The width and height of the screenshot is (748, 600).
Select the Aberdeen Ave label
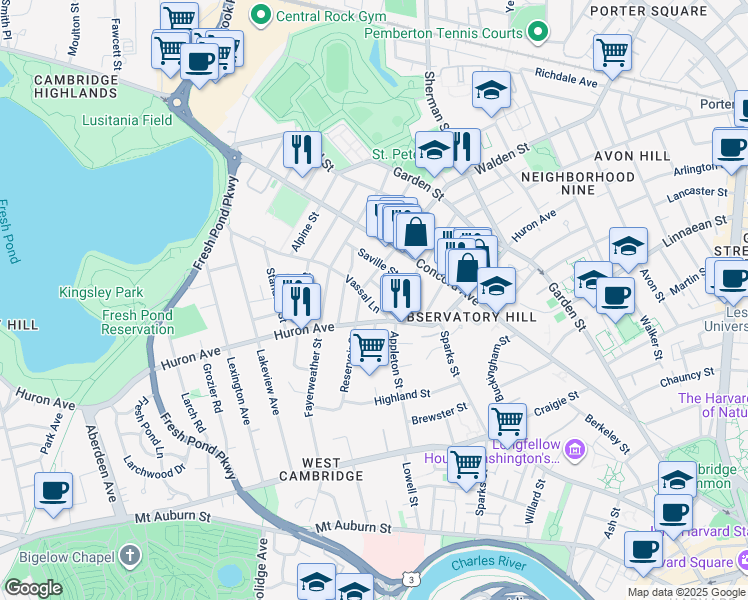(x=101, y=464)
